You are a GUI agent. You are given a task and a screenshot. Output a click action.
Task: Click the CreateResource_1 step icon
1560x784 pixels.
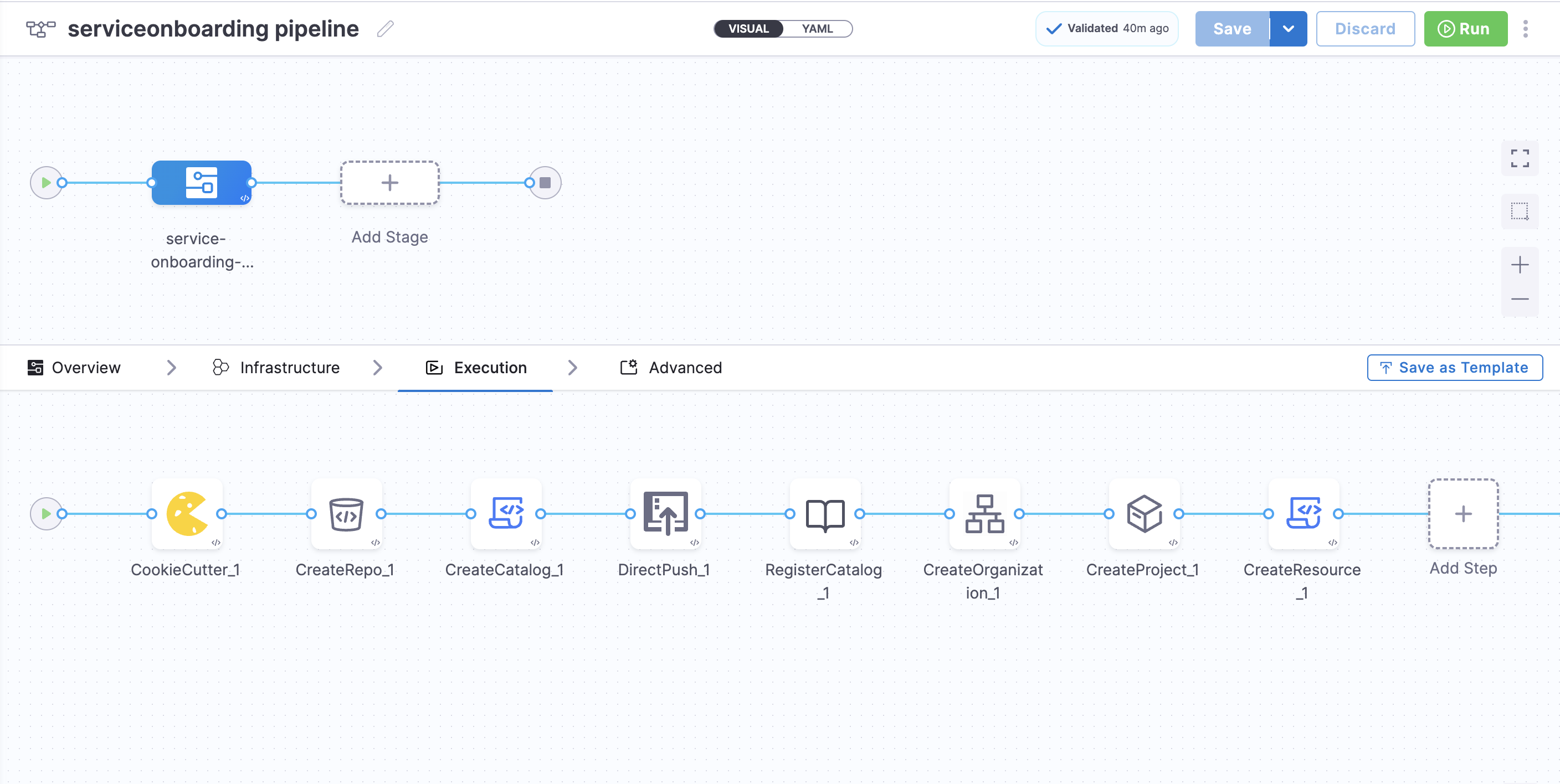[1303, 513]
